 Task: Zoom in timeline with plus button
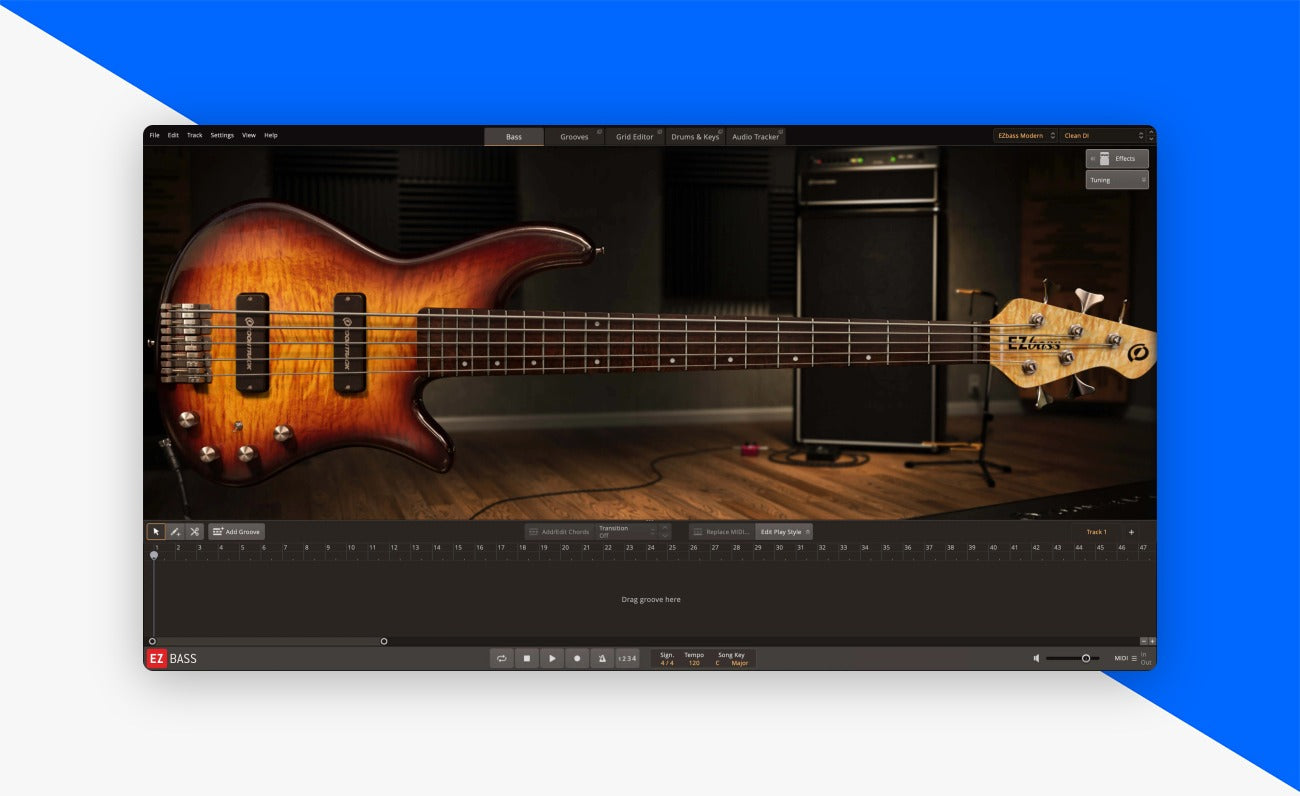(x=1152, y=641)
